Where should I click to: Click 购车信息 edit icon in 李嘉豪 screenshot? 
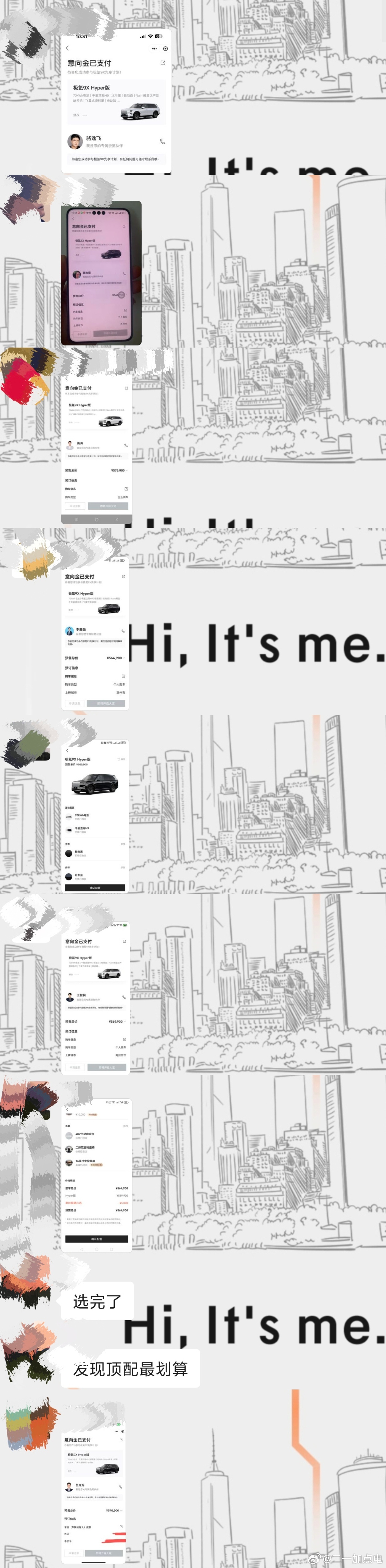(x=123, y=676)
